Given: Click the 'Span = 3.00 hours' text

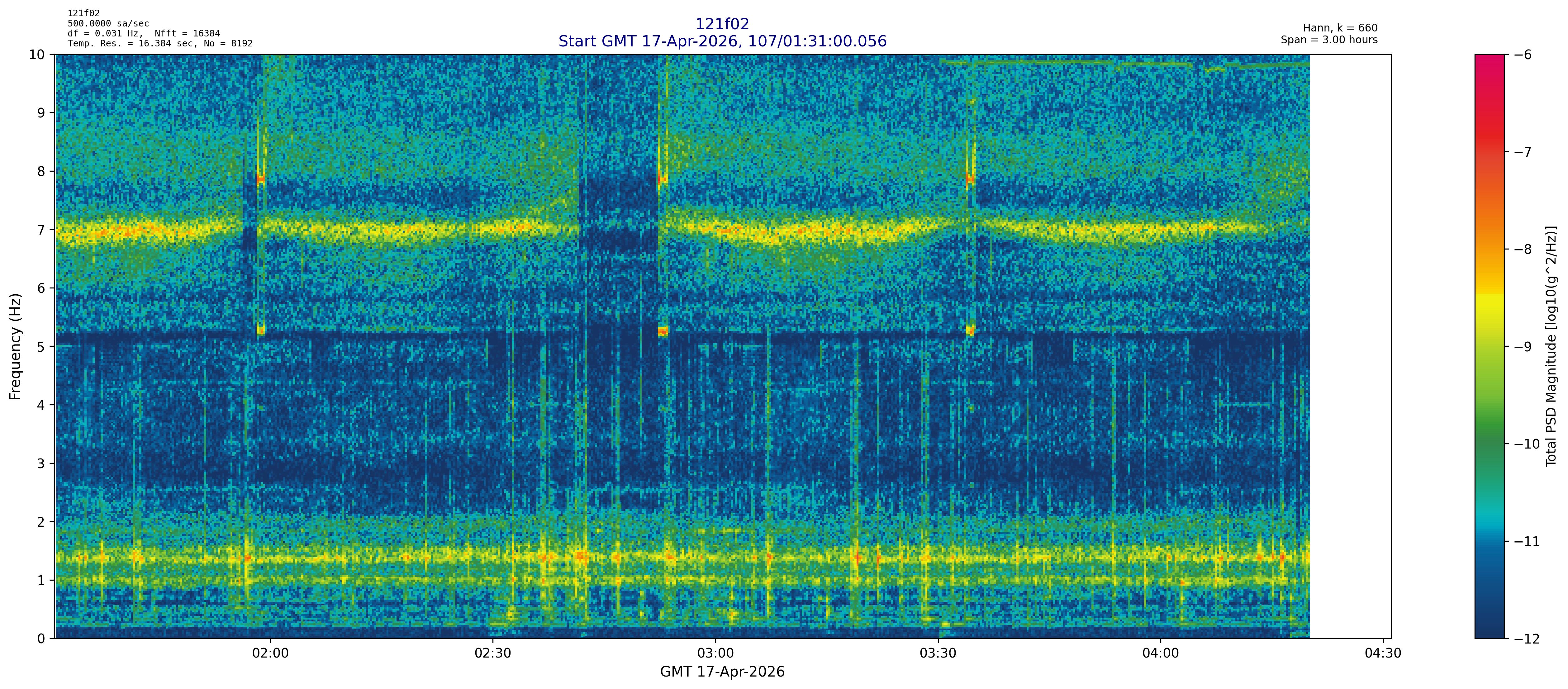Looking at the screenshot, I should [x=1329, y=40].
